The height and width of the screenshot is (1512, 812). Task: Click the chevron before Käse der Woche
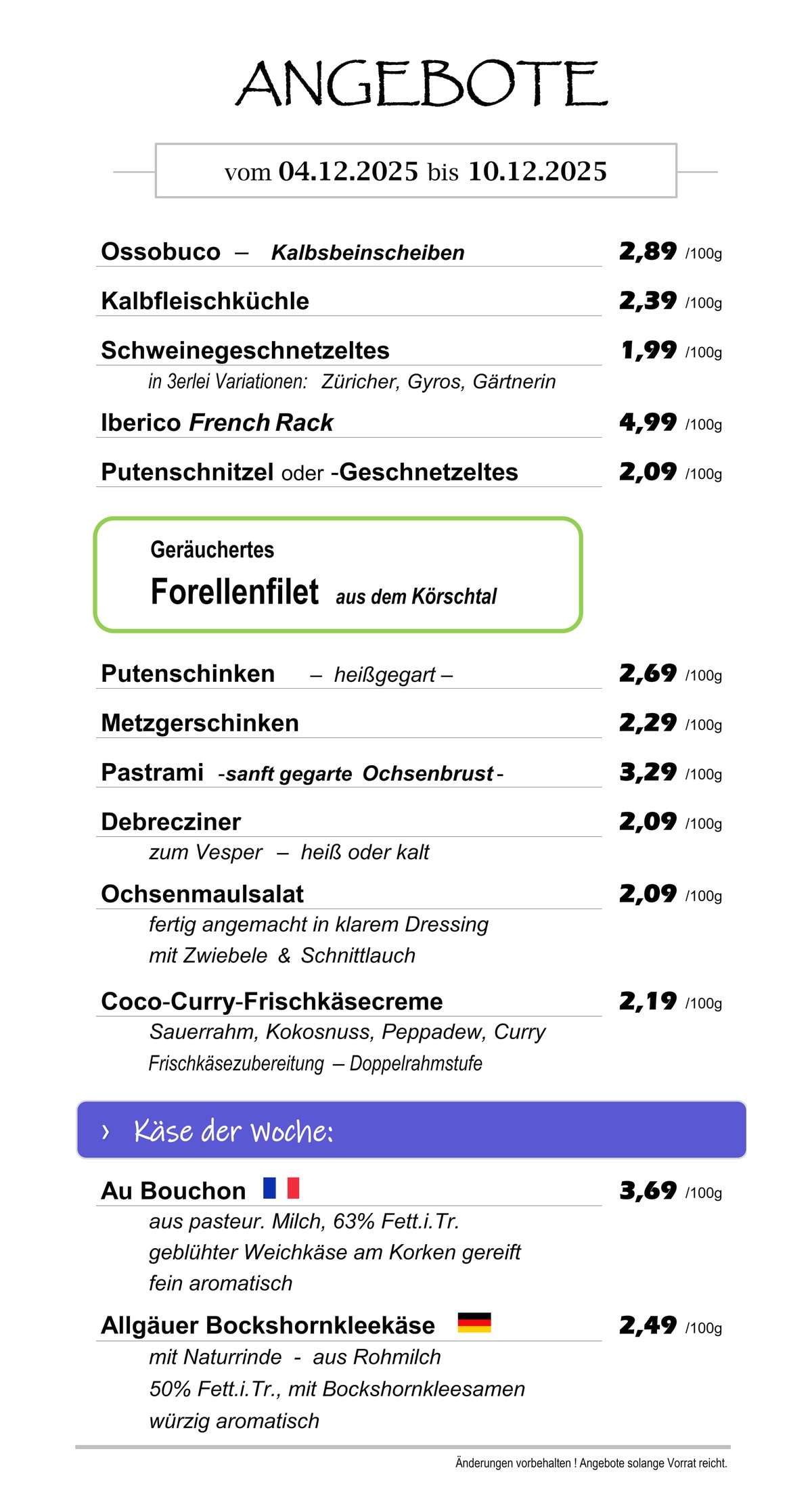(106, 1131)
